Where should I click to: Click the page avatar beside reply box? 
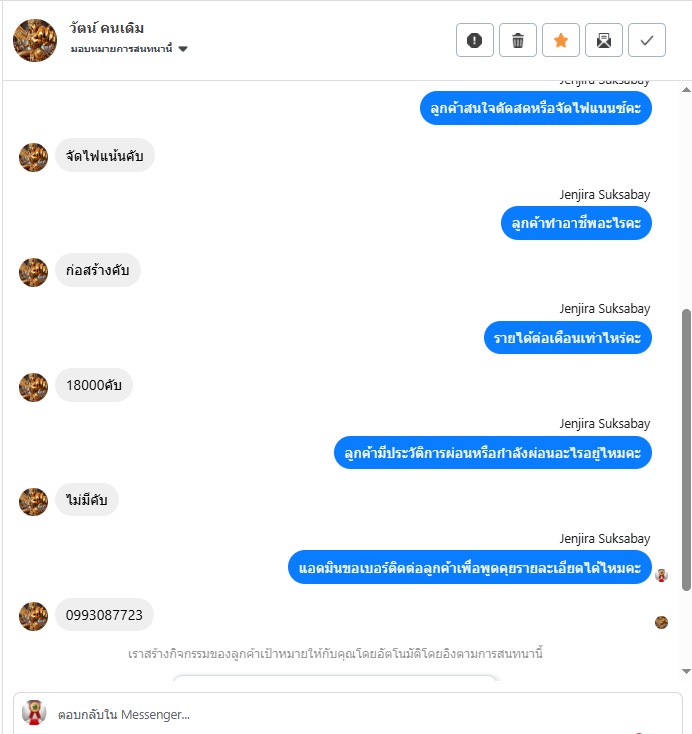(x=34, y=712)
